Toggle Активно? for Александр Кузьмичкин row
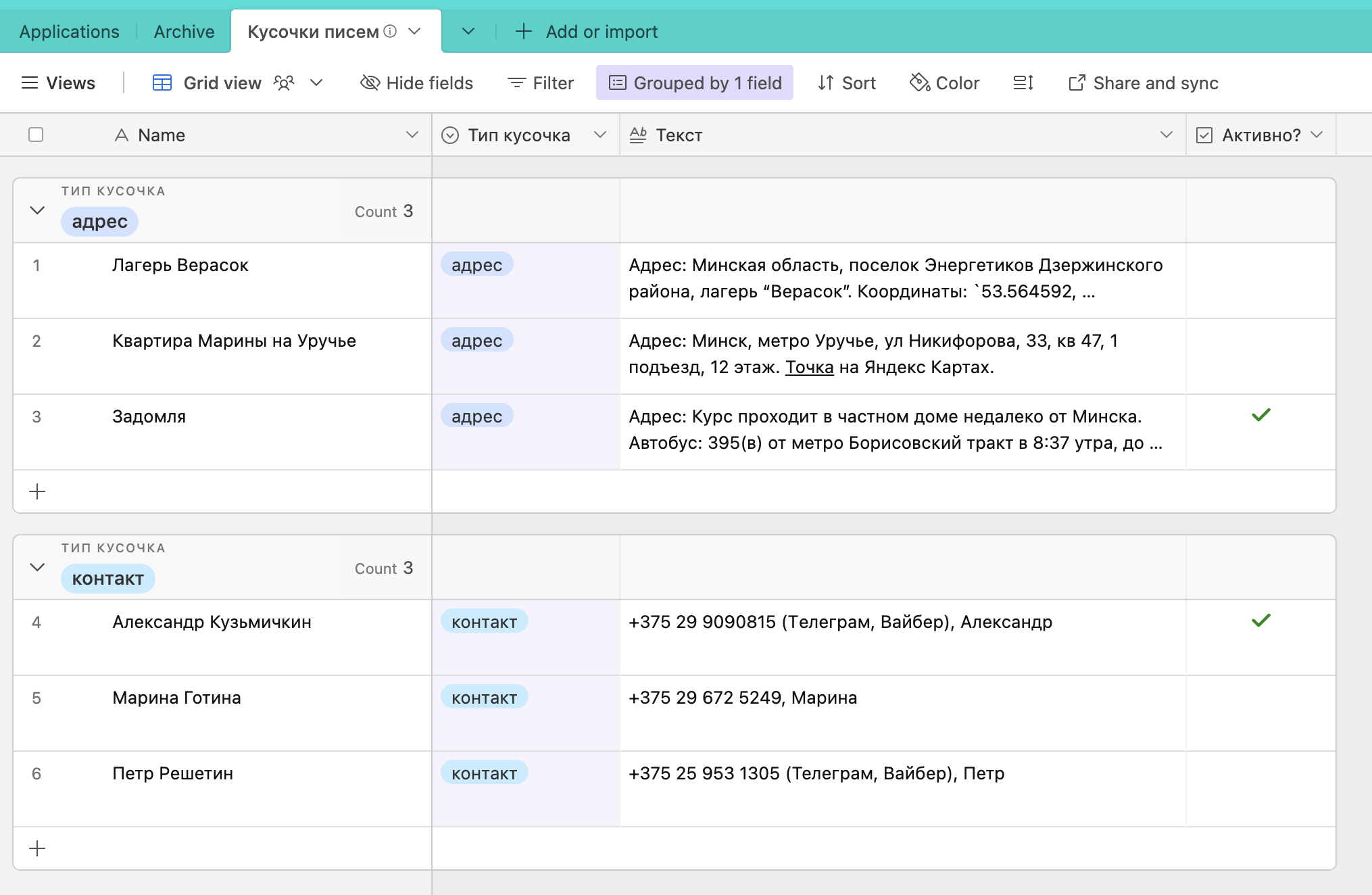 point(1261,621)
